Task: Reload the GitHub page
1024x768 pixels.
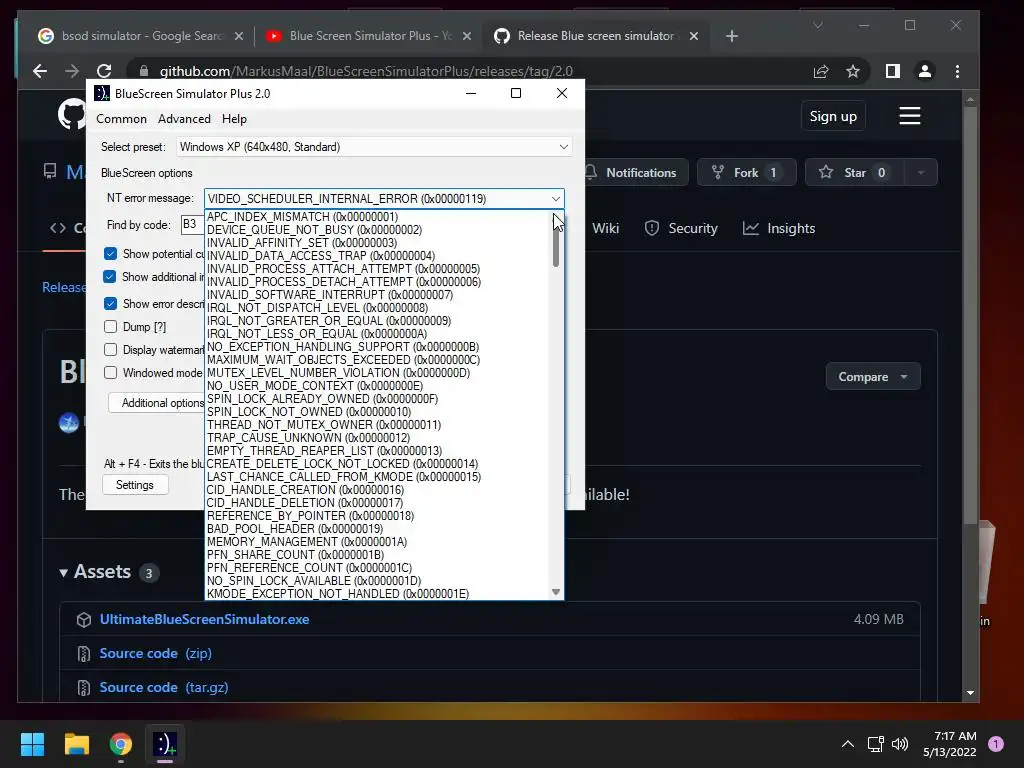Action: [104, 71]
